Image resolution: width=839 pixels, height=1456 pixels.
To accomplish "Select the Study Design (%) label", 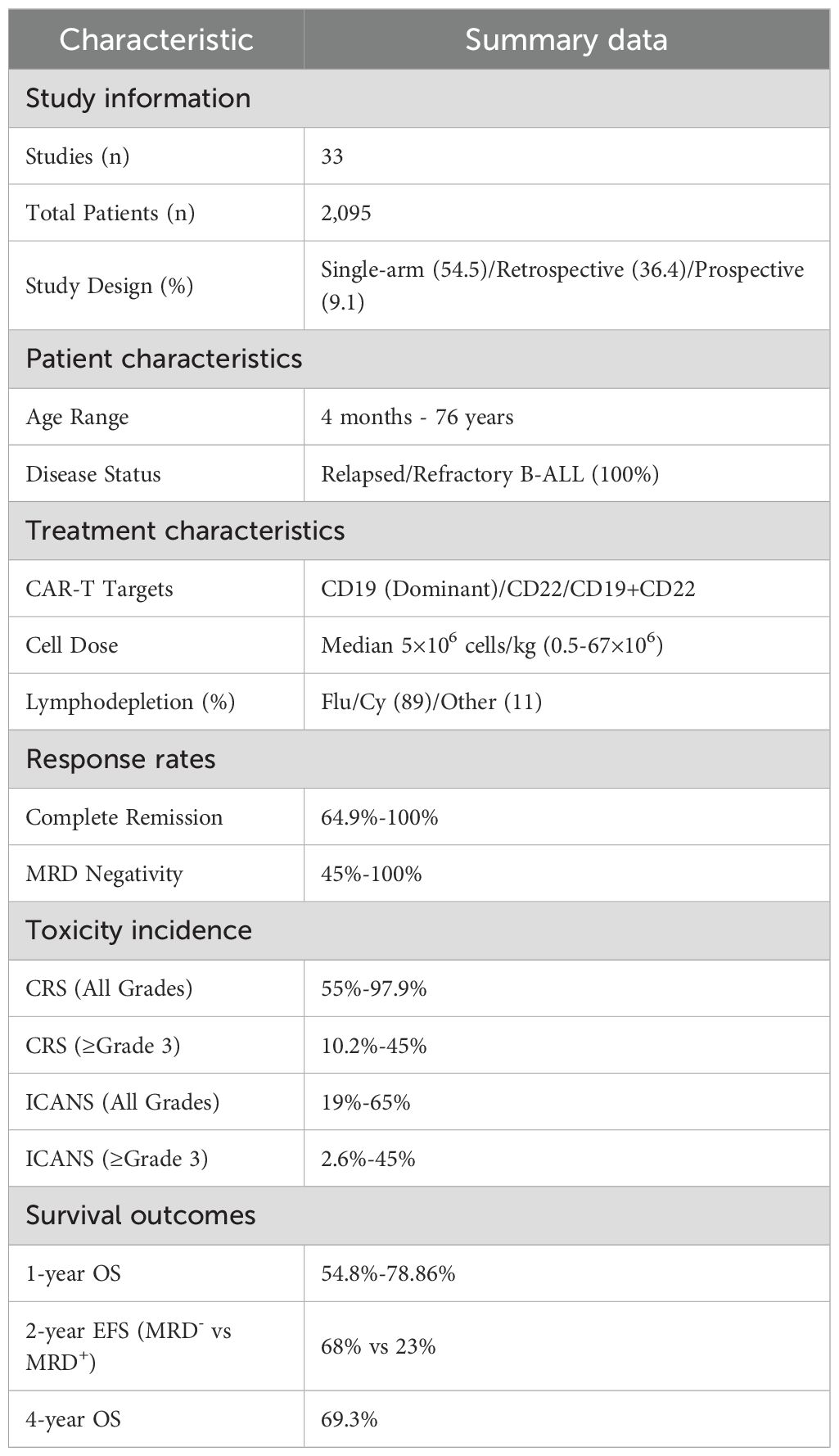I will tap(109, 286).
